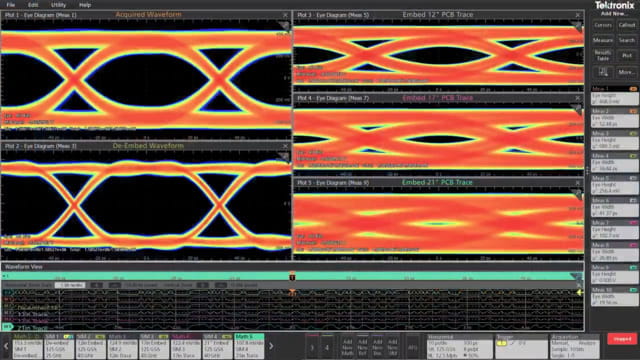Click the corner handle icon of Plot 1
This screenshot has width=640, height=360.
[284, 27]
